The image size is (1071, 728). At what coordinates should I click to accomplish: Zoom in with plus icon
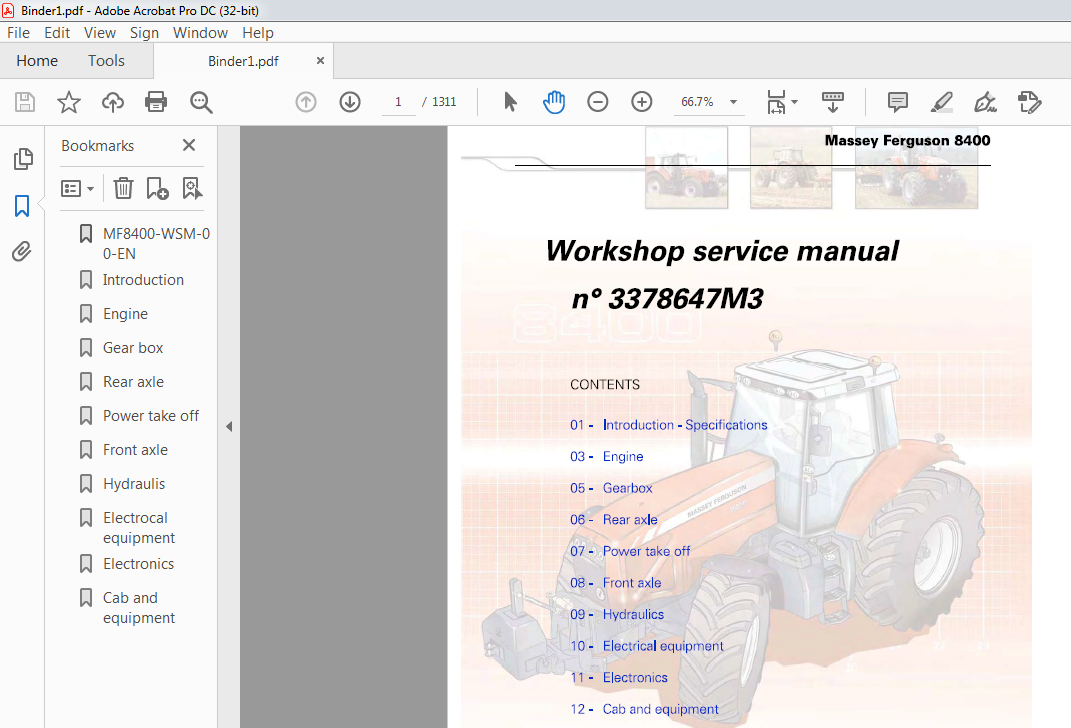[641, 102]
